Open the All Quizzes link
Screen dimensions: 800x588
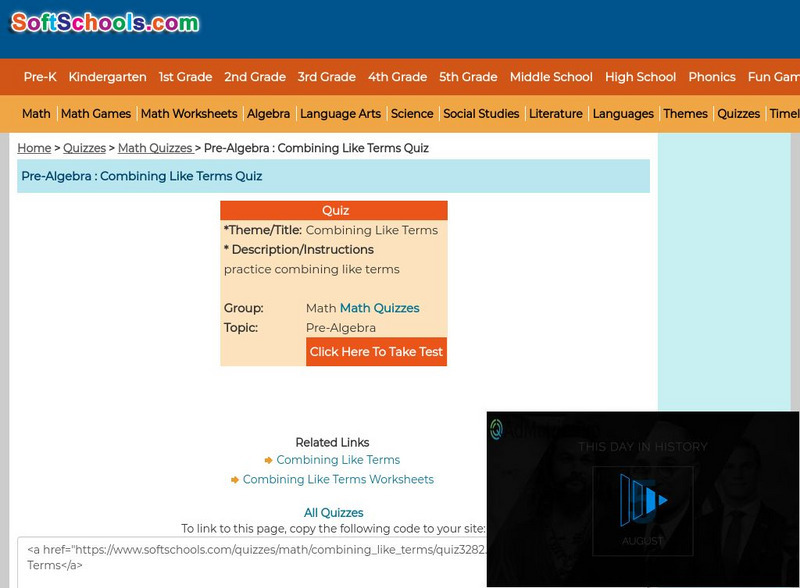point(334,513)
